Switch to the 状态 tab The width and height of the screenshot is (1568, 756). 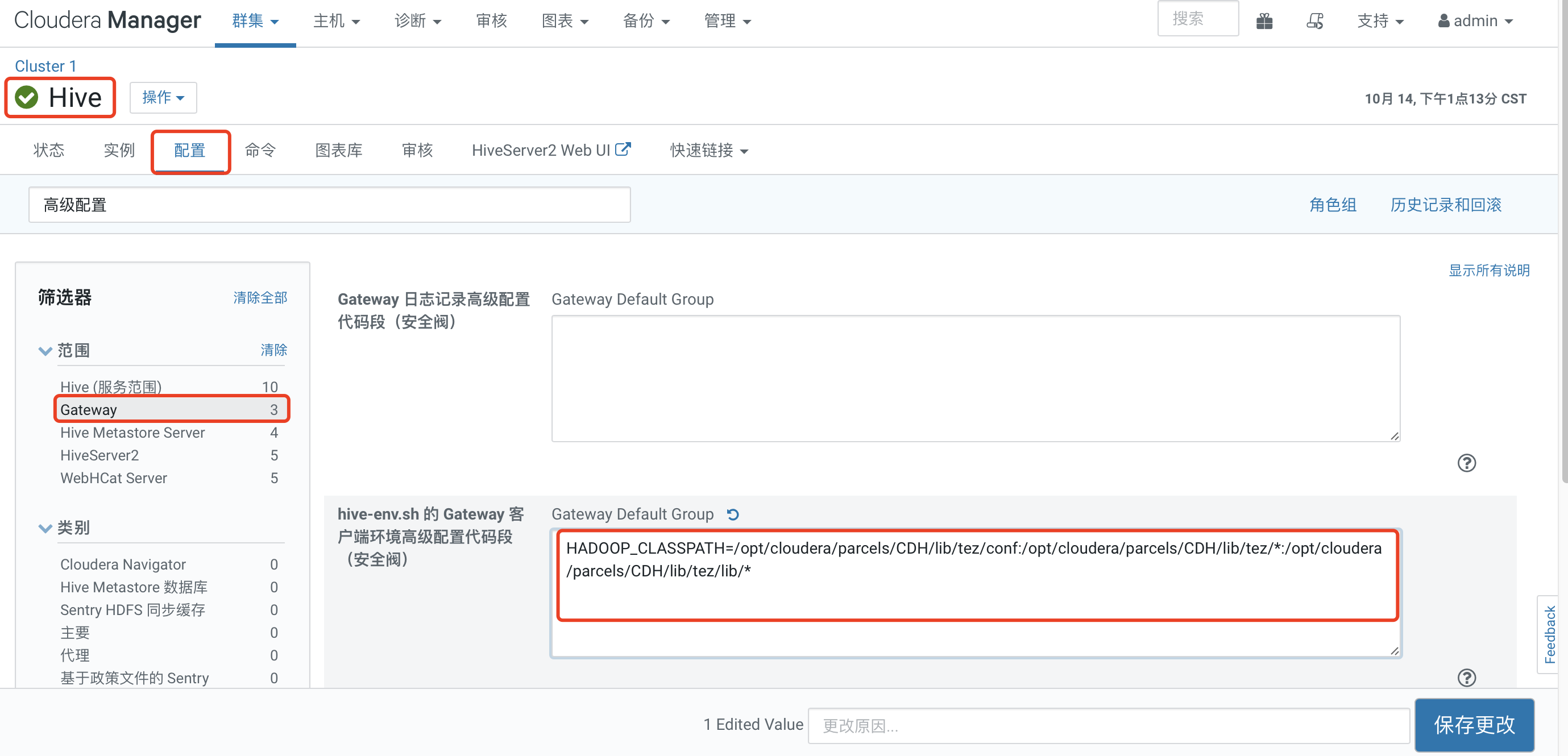pos(49,151)
